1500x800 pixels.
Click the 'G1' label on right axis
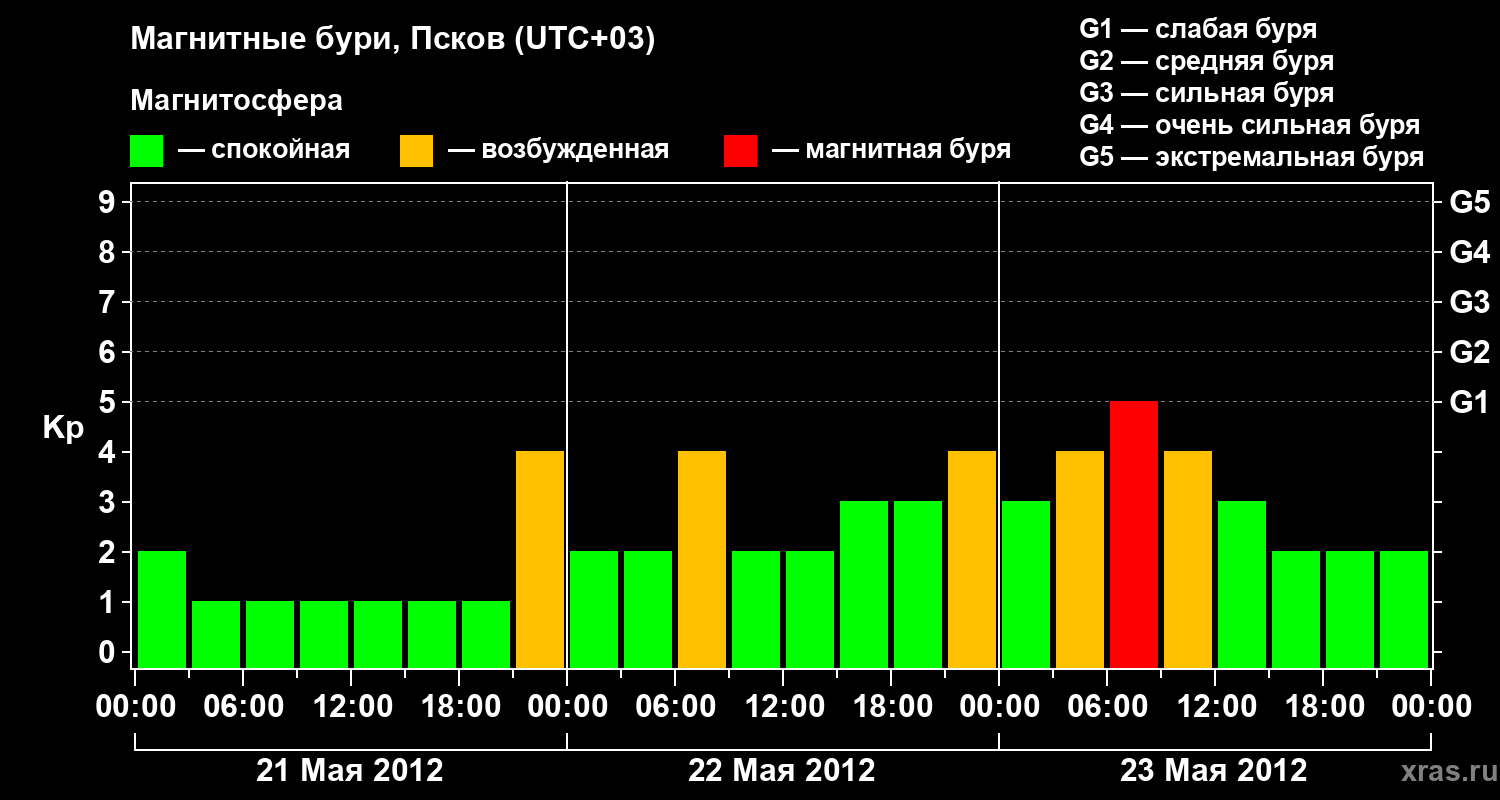point(1469,402)
